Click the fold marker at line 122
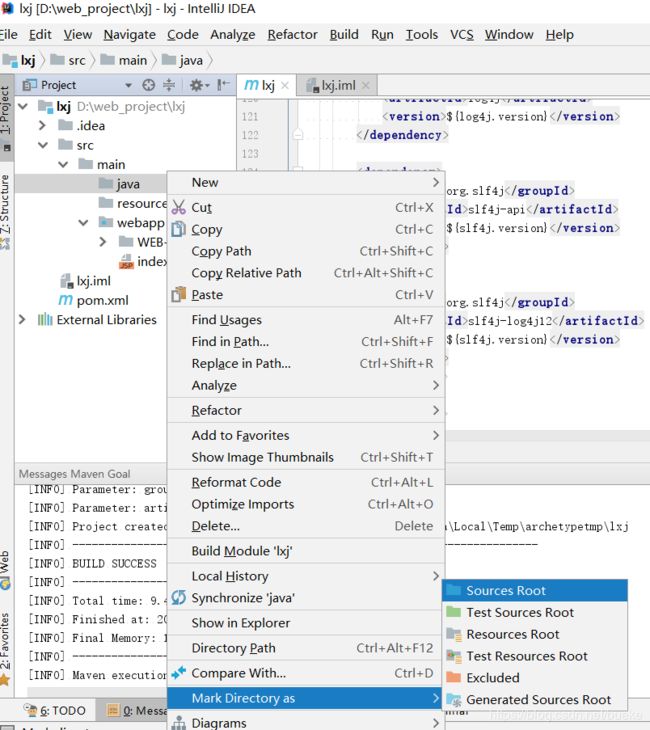This screenshot has height=730, width=650. point(298,135)
